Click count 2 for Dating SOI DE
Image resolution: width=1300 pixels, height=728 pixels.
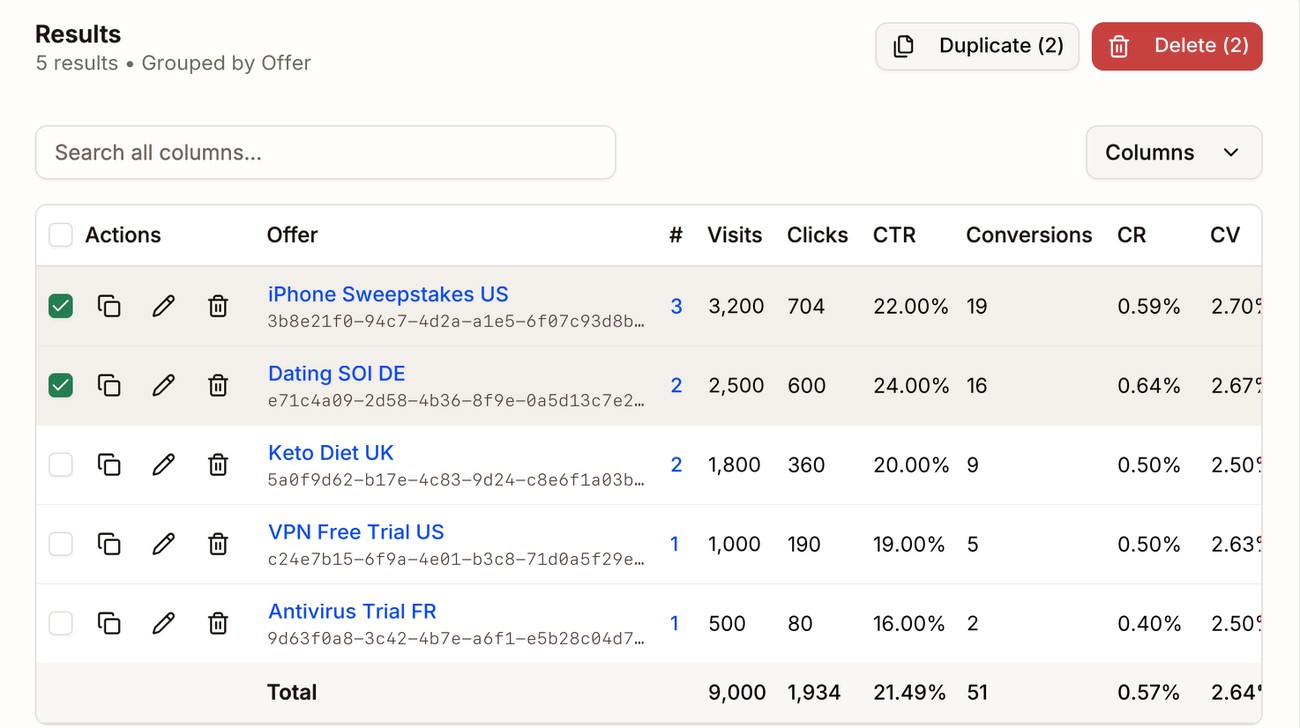click(676, 385)
